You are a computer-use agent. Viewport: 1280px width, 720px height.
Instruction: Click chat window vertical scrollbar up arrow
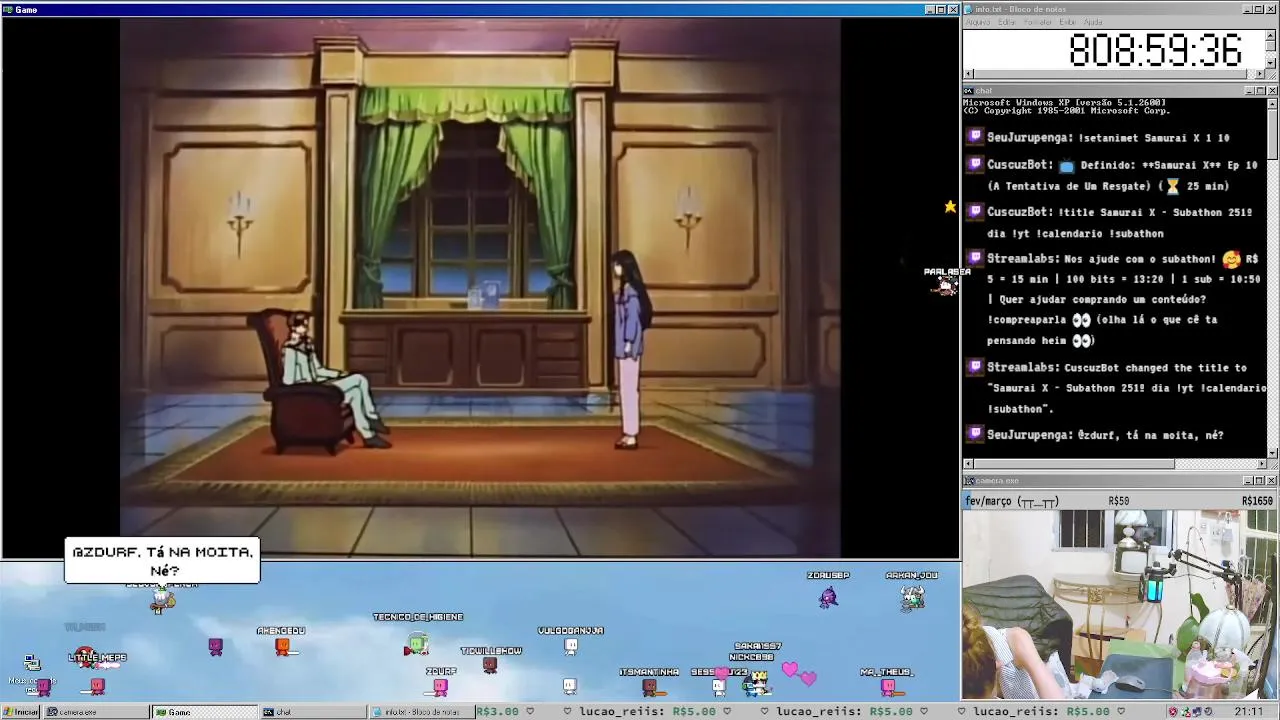pyautogui.click(x=1272, y=103)
